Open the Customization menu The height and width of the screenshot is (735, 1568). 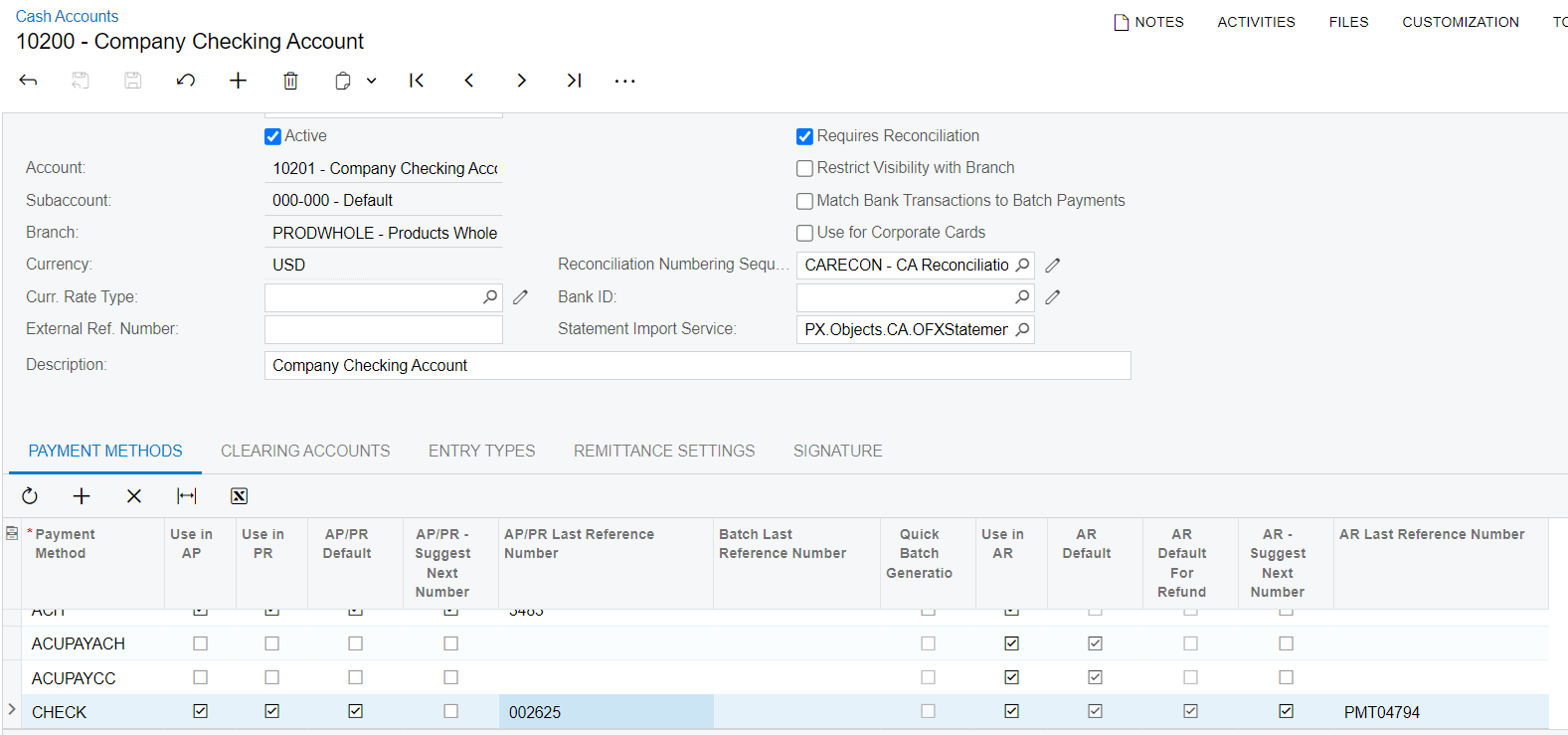coord(1460,22)
